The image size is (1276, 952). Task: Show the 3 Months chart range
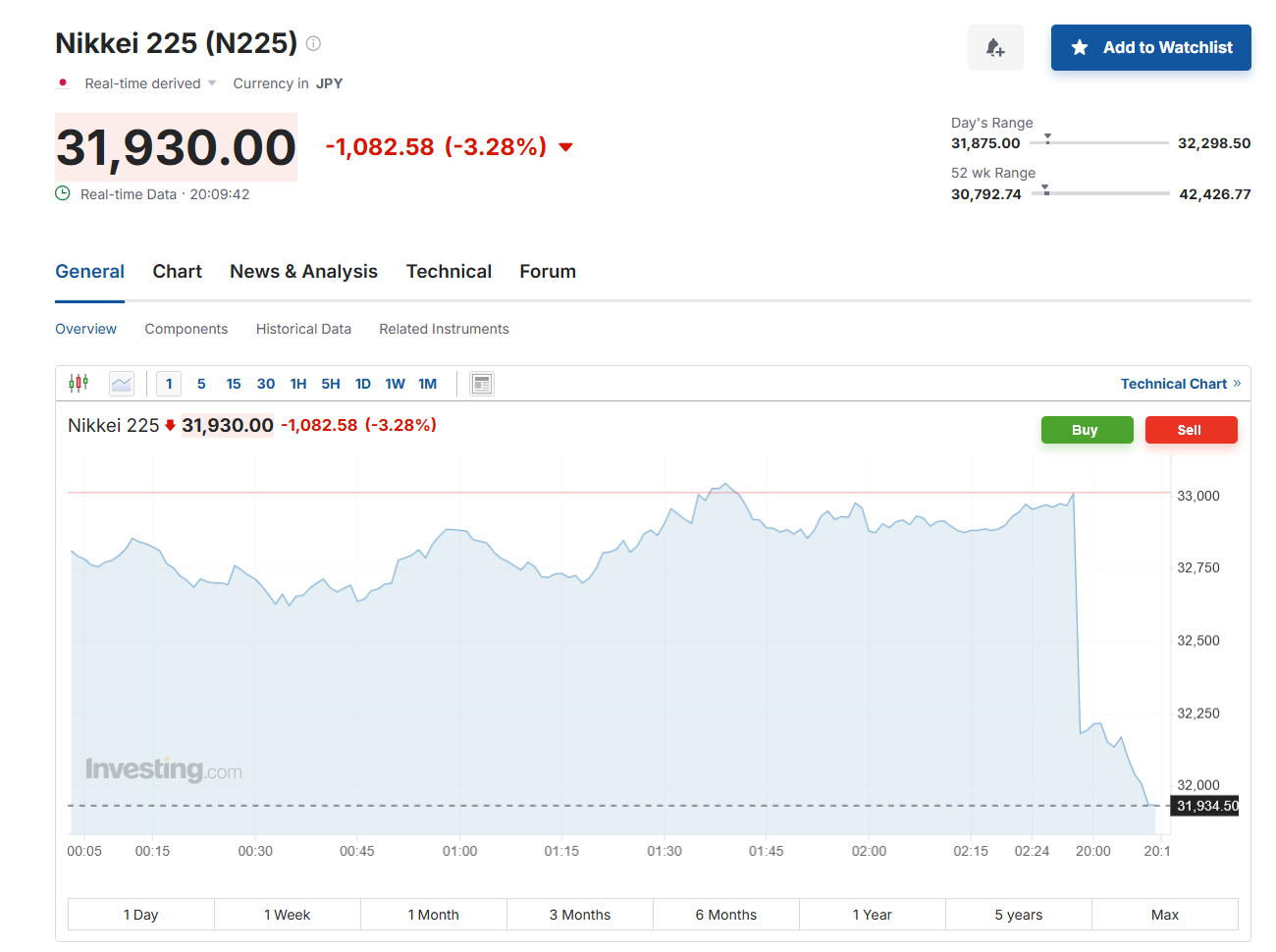click(x=580, y=914)
